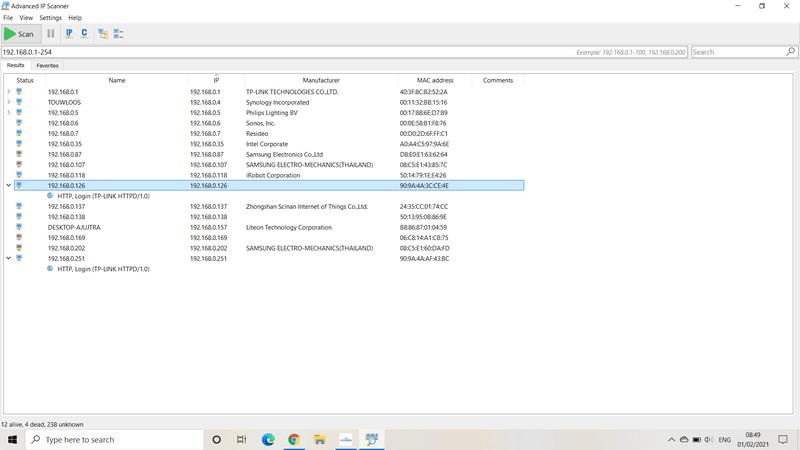
Task: Click the class C subnet toolbar icon
Action: coord(84,34)
